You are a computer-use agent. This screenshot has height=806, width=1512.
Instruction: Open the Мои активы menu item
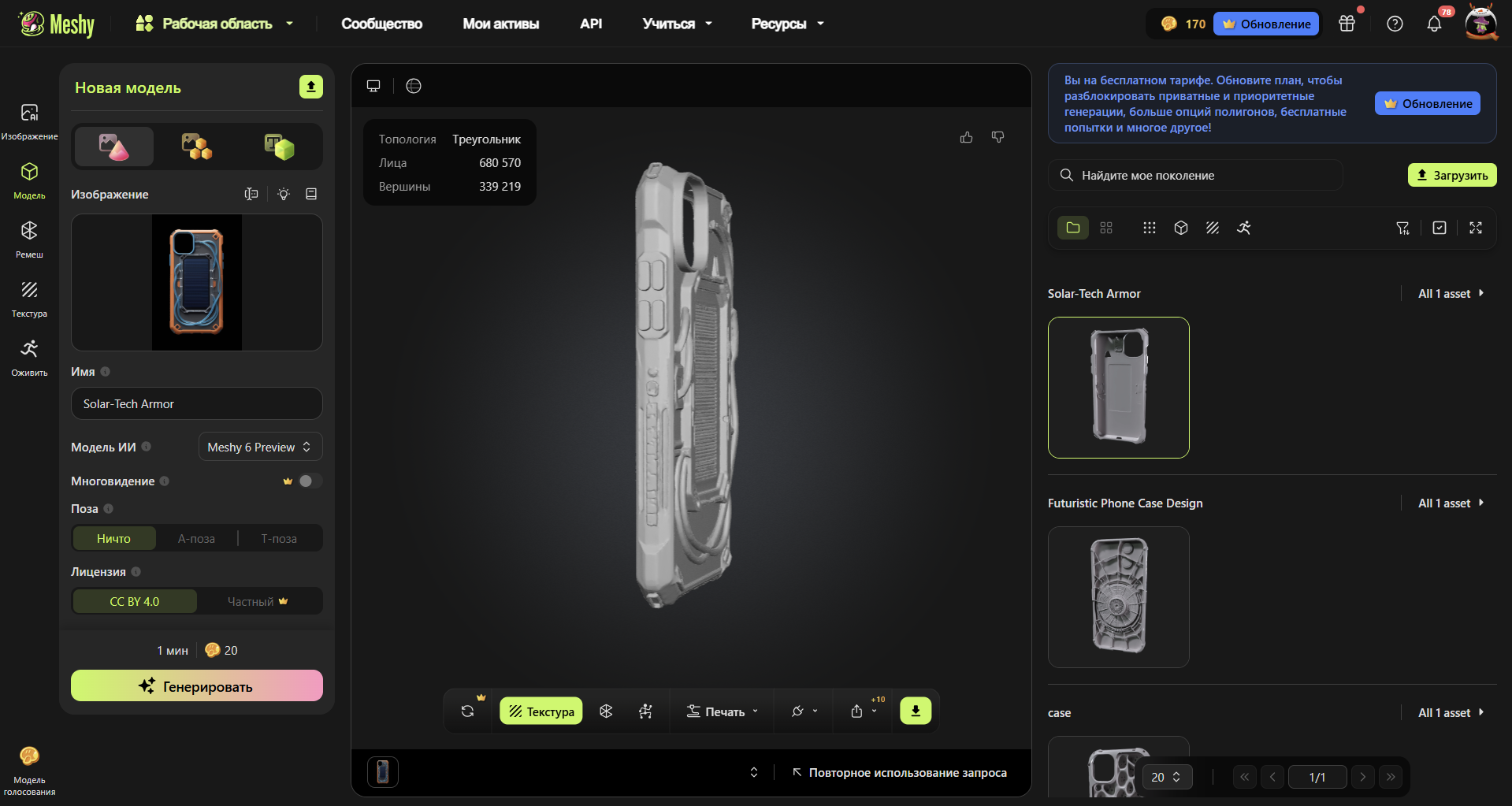point(500,24)
